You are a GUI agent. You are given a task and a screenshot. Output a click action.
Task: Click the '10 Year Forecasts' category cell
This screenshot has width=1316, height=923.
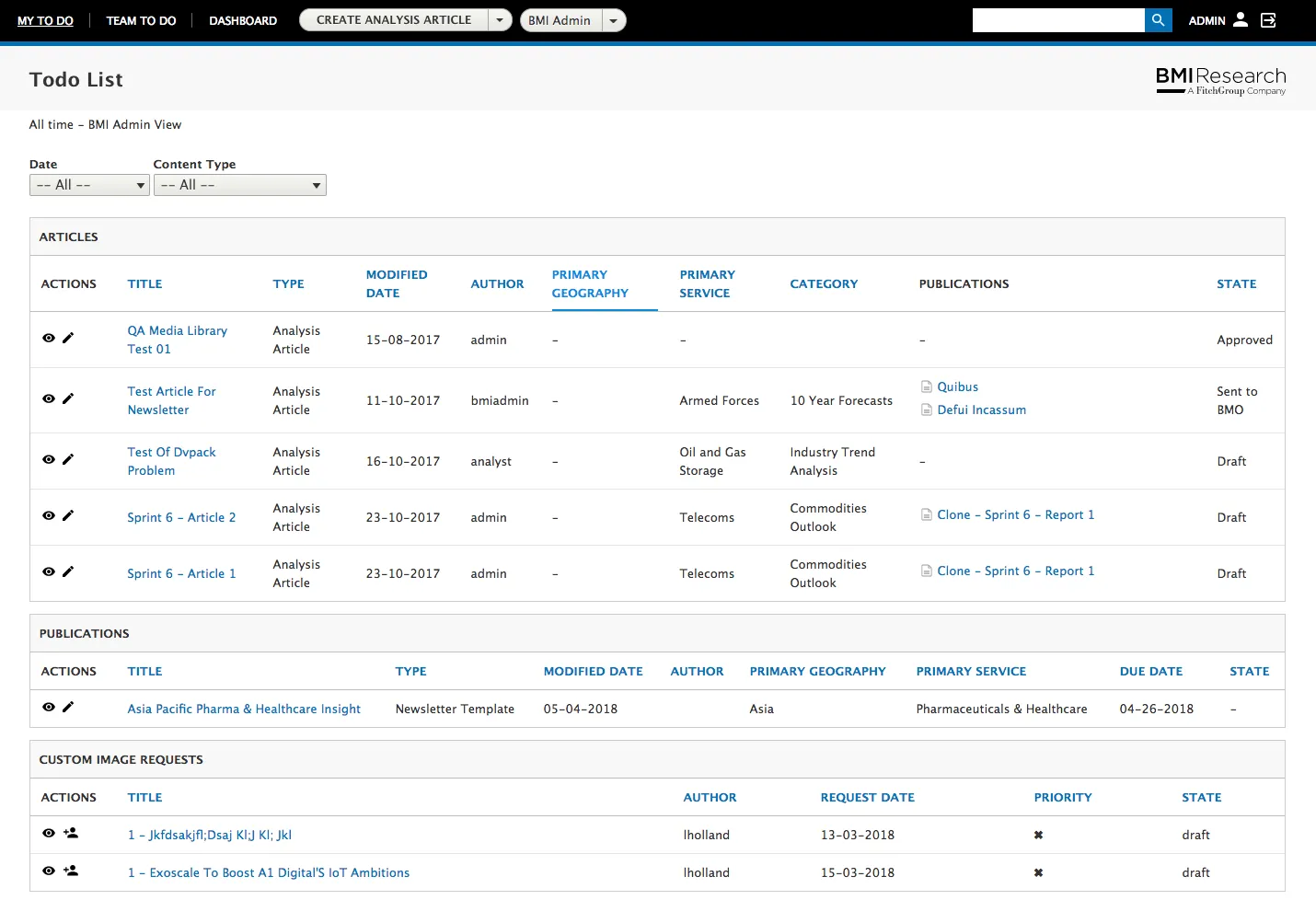tap(841, 401)
